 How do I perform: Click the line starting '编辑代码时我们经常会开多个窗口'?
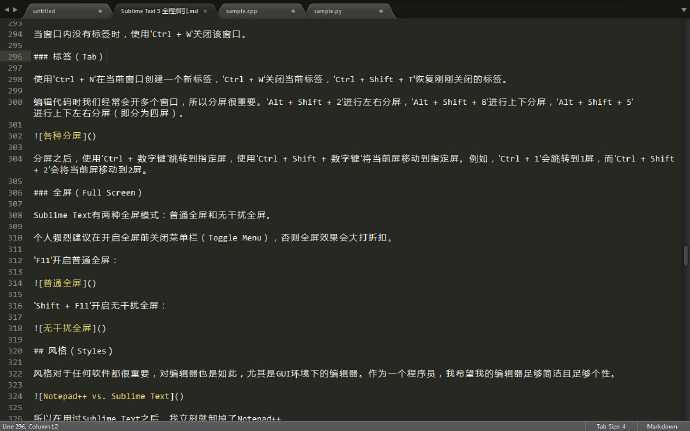pos(333,107)
